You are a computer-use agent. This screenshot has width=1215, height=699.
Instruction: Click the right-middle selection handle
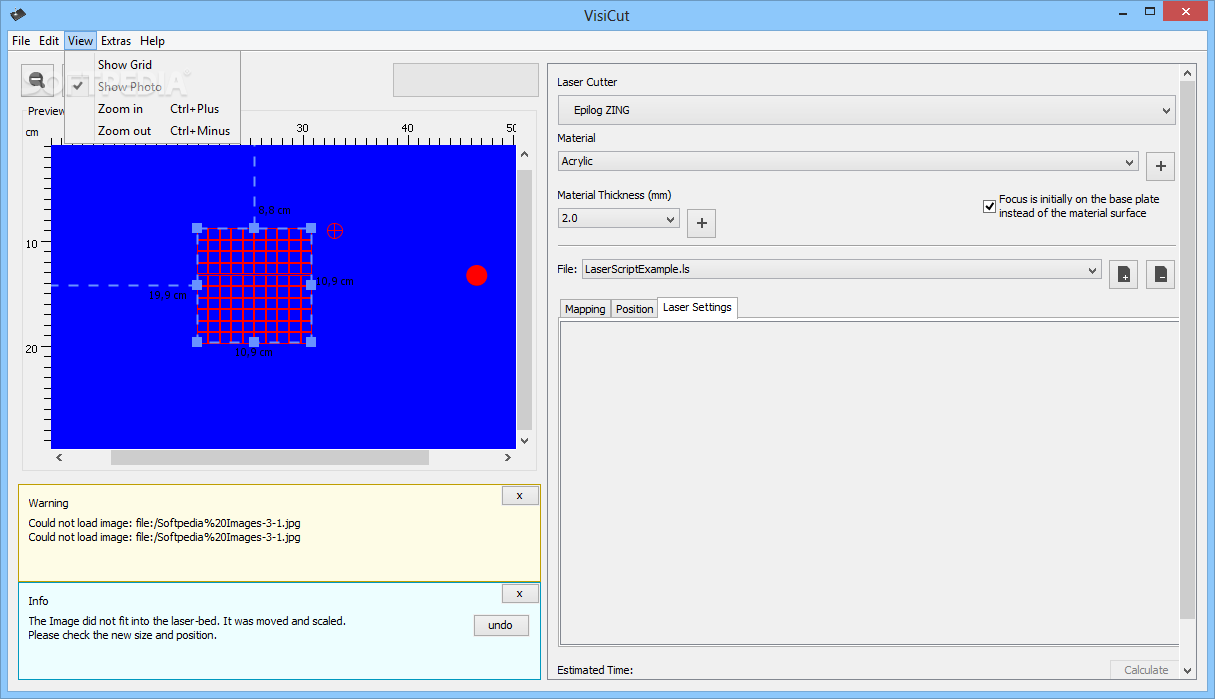(x=311, y=285)
